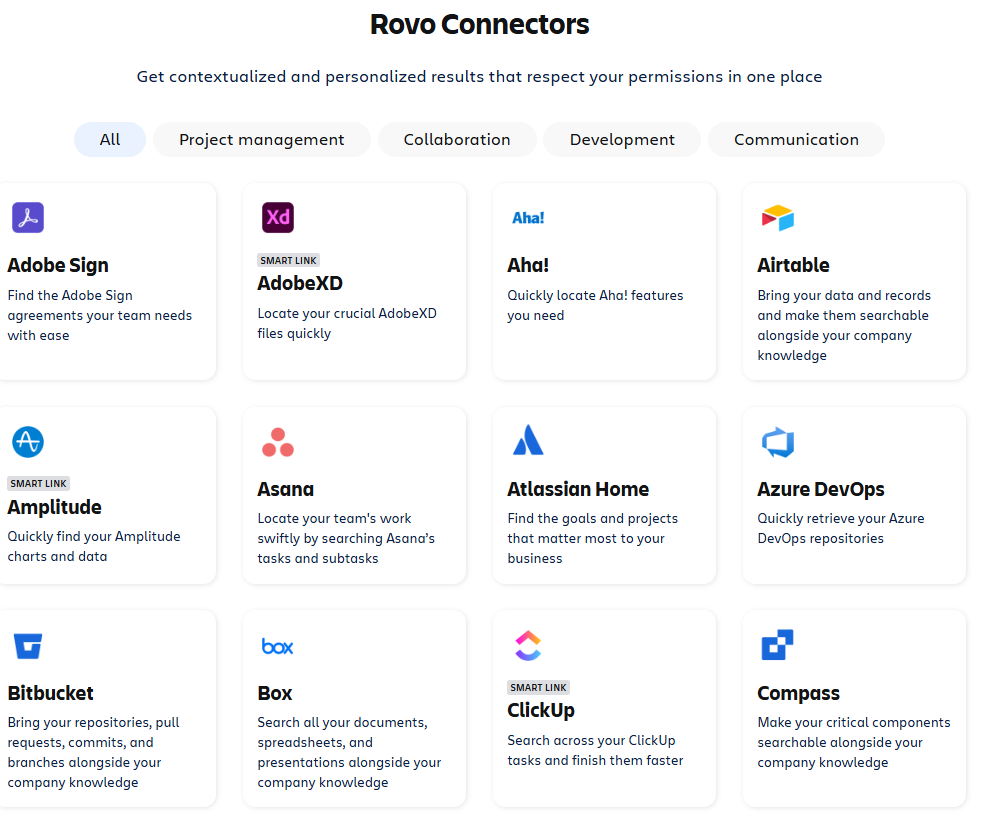The width and height of the screenshot is (989, 823).
Task: Click the Azure DevOps logo icon
Action: [778, 442]
